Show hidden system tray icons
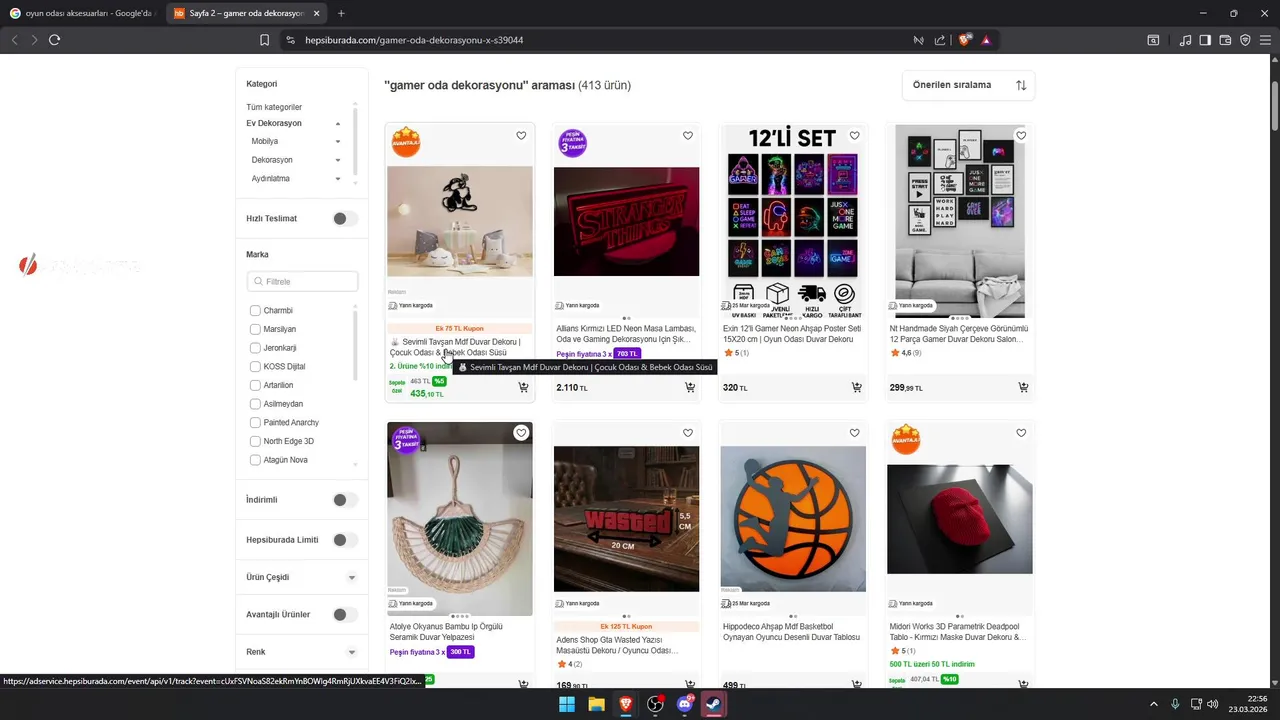Viewport: 1280px width, 720px height. tap(1154, 704)
